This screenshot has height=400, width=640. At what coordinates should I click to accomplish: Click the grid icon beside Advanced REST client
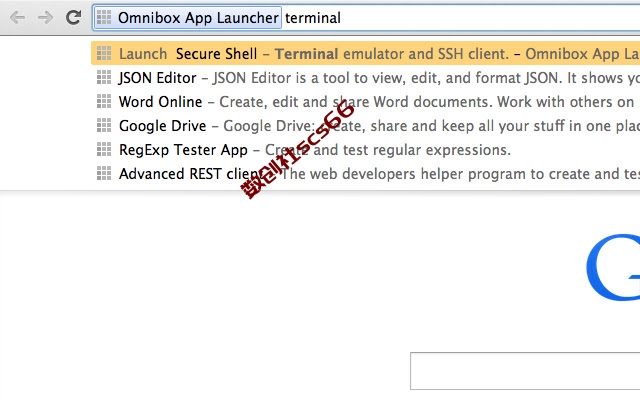coord(104,173)
